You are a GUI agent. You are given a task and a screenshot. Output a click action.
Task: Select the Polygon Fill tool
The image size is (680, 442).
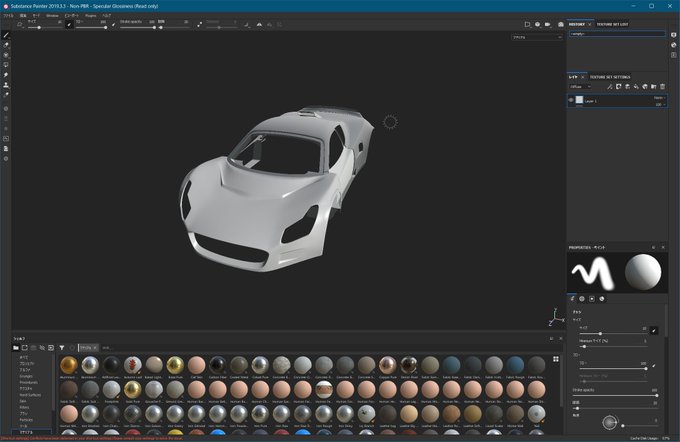(x=6, y=65)
